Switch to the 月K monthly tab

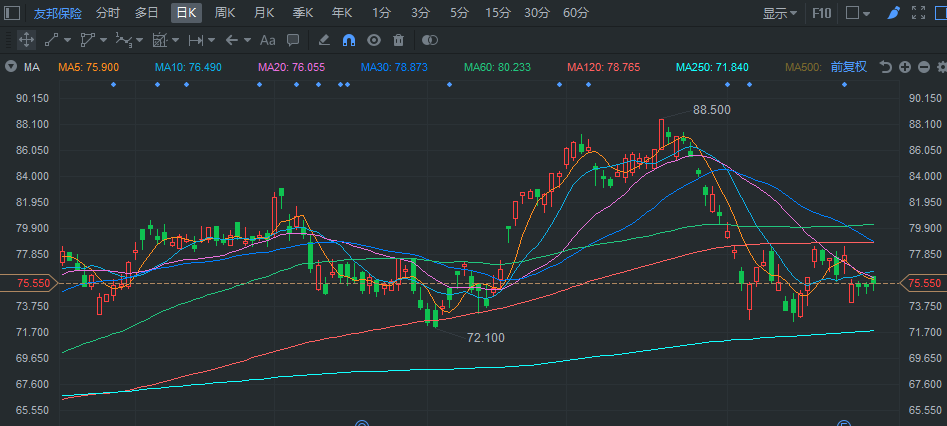[264, 13]
